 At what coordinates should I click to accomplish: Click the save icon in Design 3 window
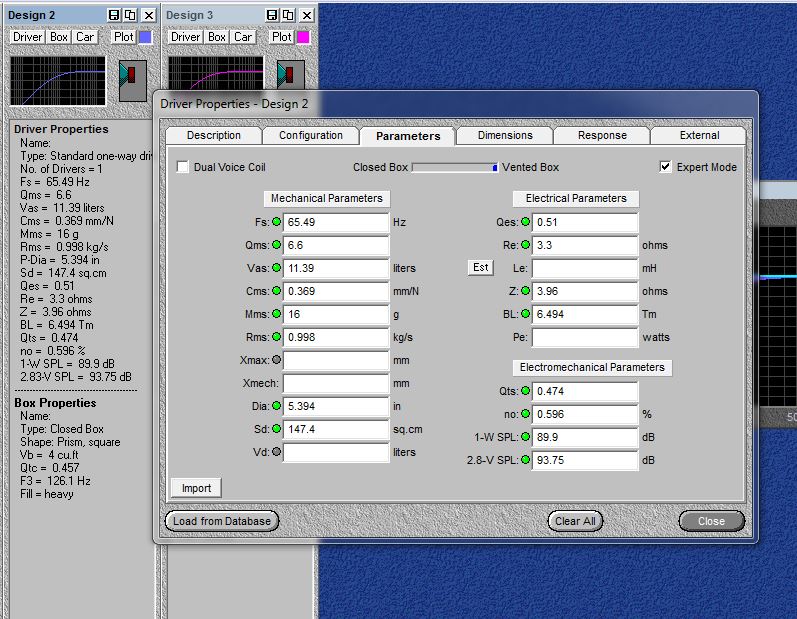pos(272,15)
